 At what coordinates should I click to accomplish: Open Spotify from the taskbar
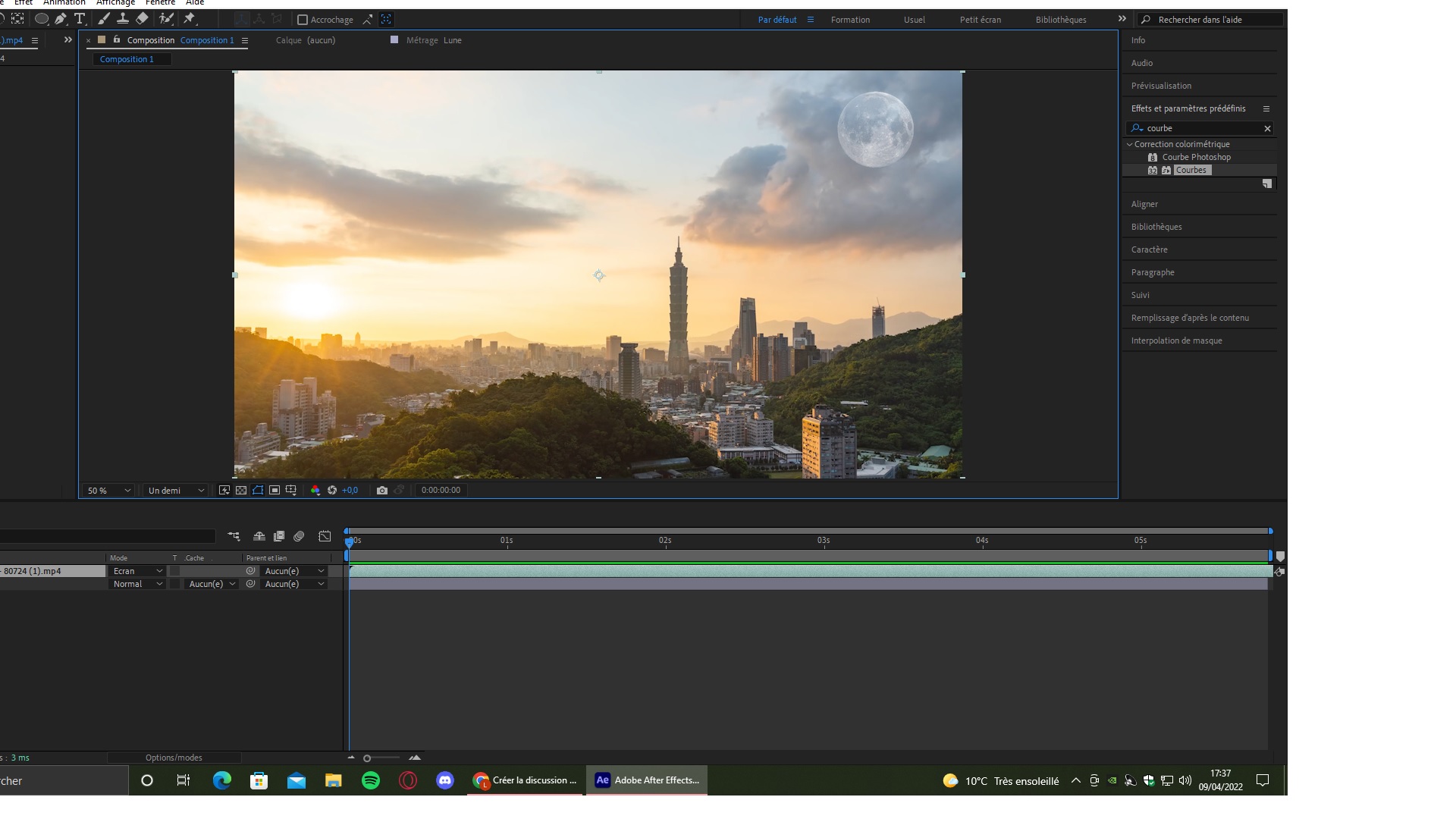tap(371, 780)
